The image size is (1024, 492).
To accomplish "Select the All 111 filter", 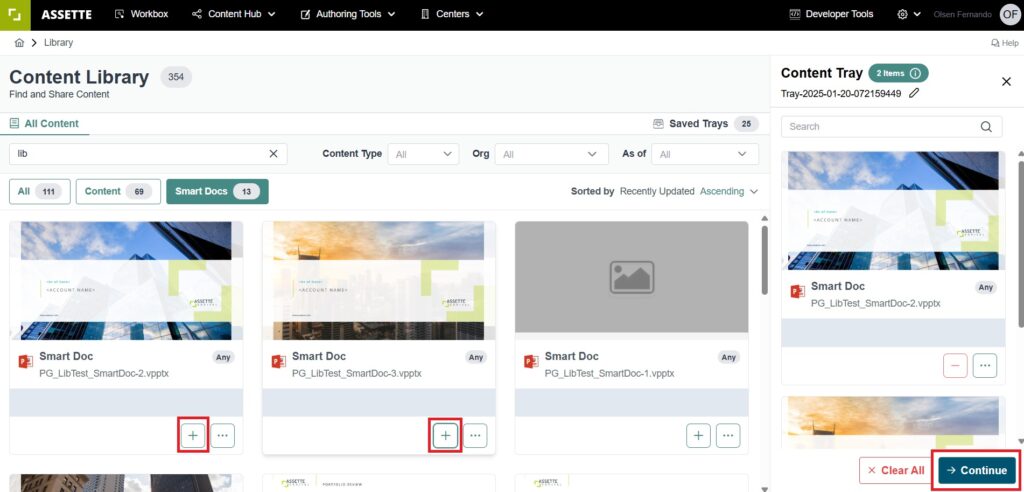I will 40,191.
